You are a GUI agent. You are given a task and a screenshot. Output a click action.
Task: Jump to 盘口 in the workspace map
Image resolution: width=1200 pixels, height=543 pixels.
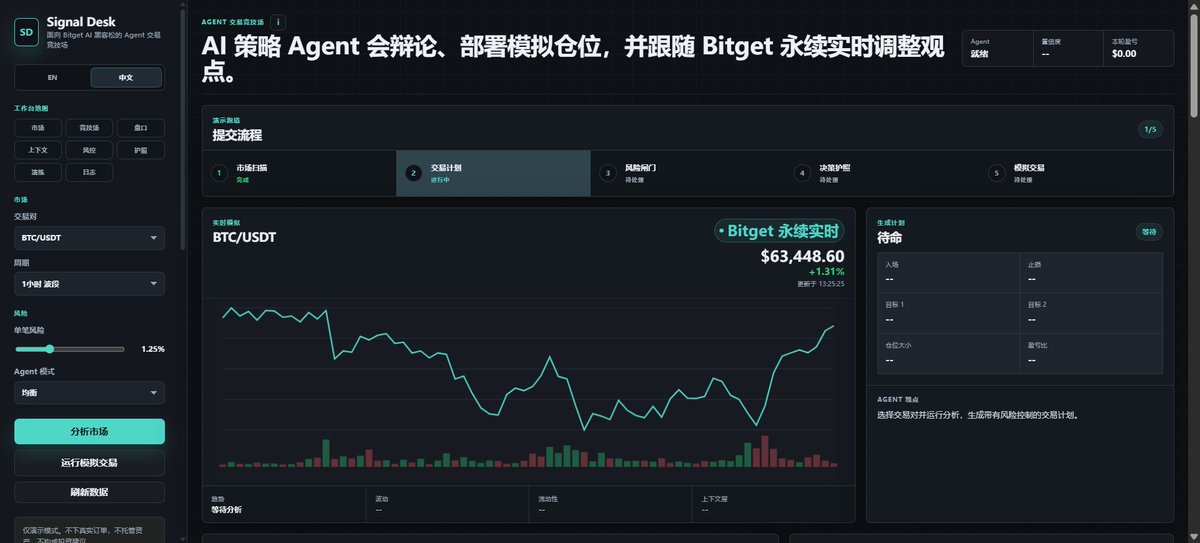coord(140,128)
